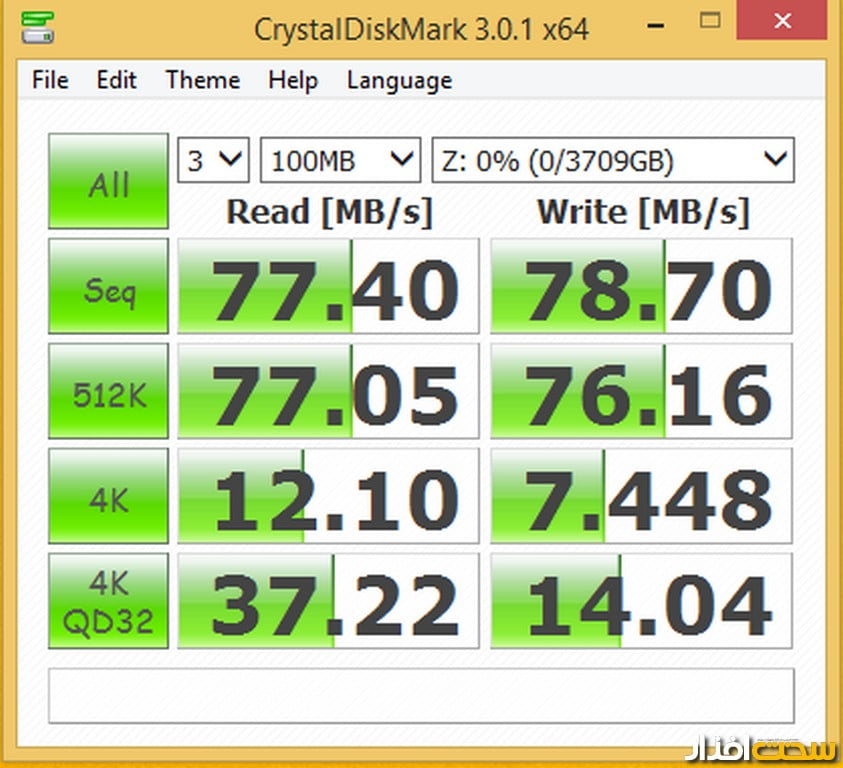Run the 4K QD32 test

point(108,601)
